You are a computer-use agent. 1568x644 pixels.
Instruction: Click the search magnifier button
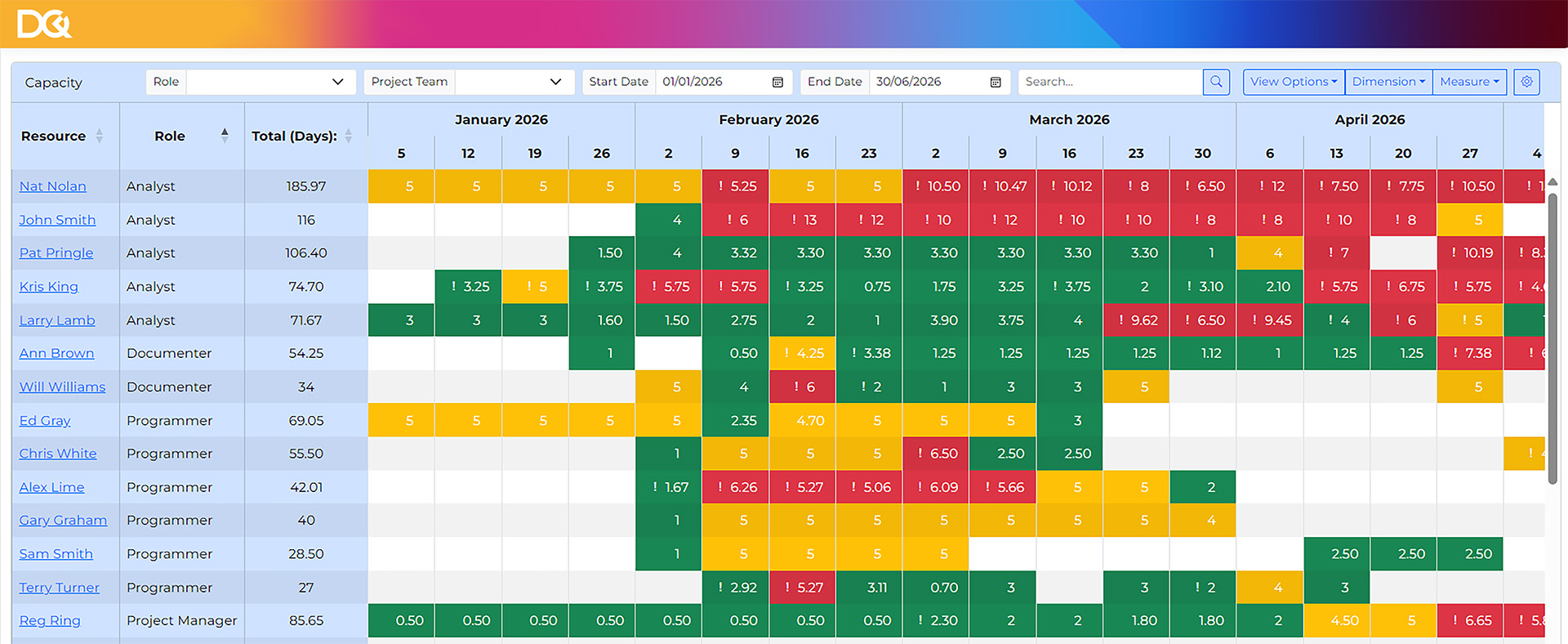(1216, 82)
